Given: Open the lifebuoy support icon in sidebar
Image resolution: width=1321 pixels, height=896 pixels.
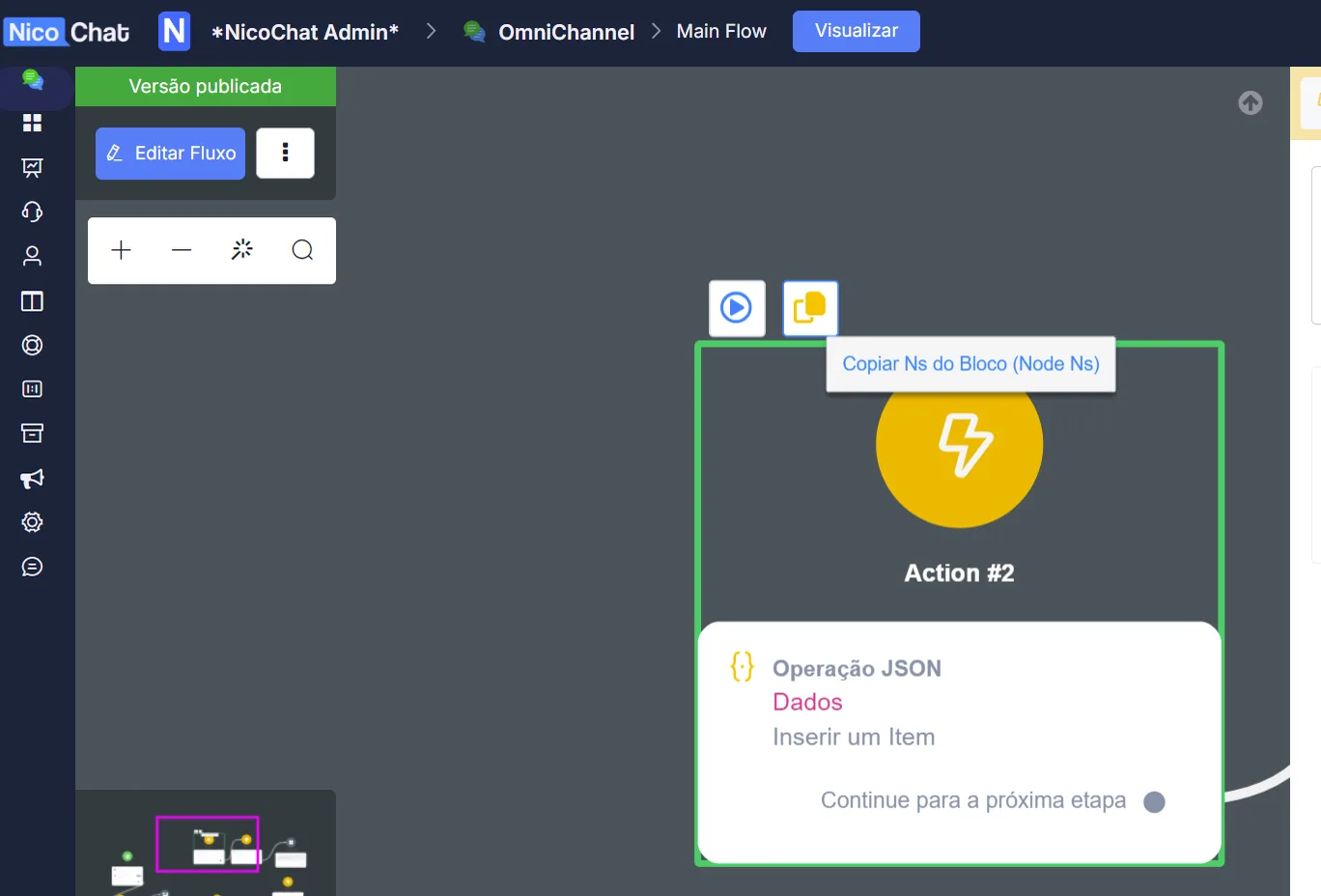Looking at the screenshot, I should pos(32,346).
